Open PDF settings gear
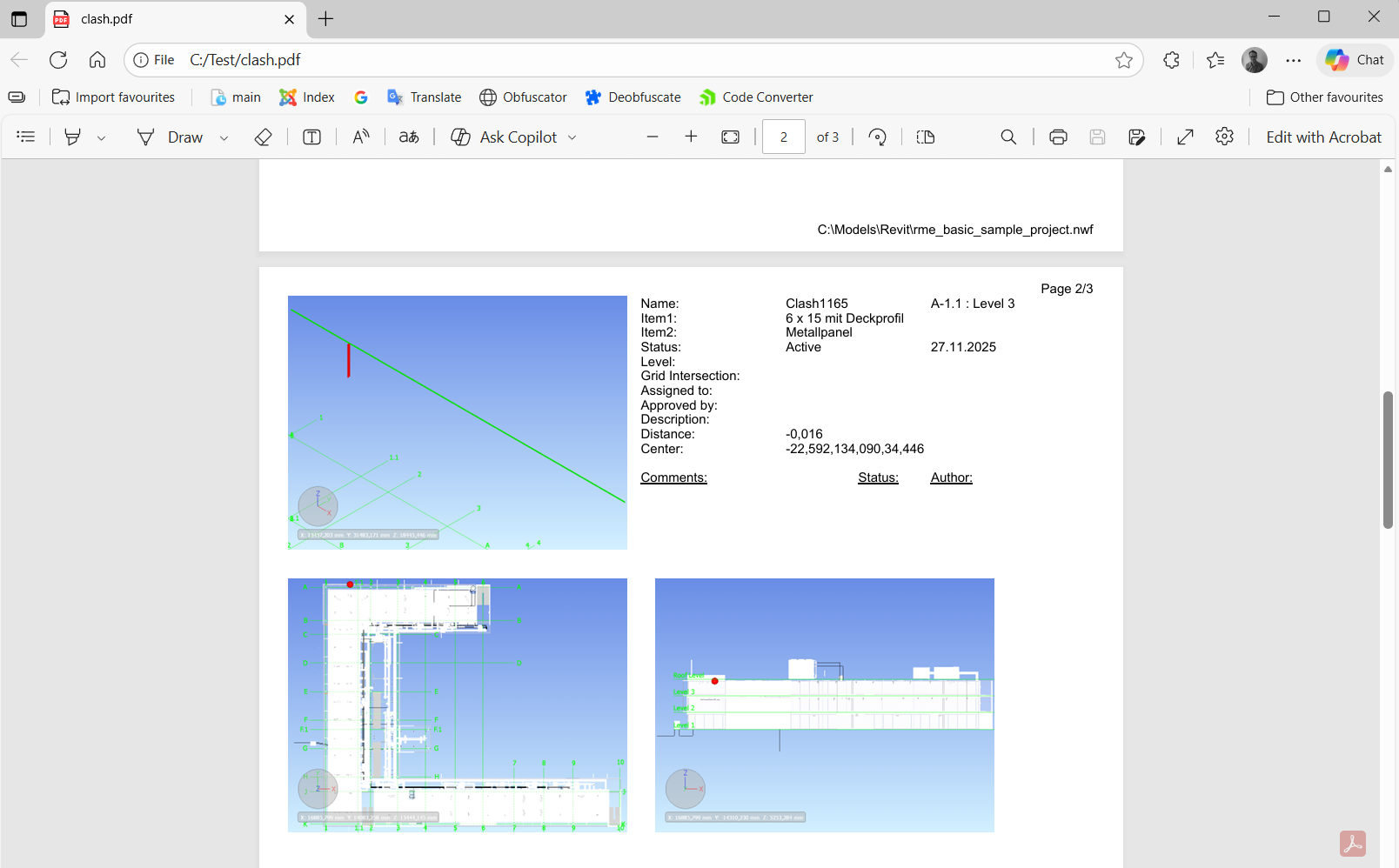Image resolution: width=1399 pixels, height=868 pixels. coord(1224,137)
